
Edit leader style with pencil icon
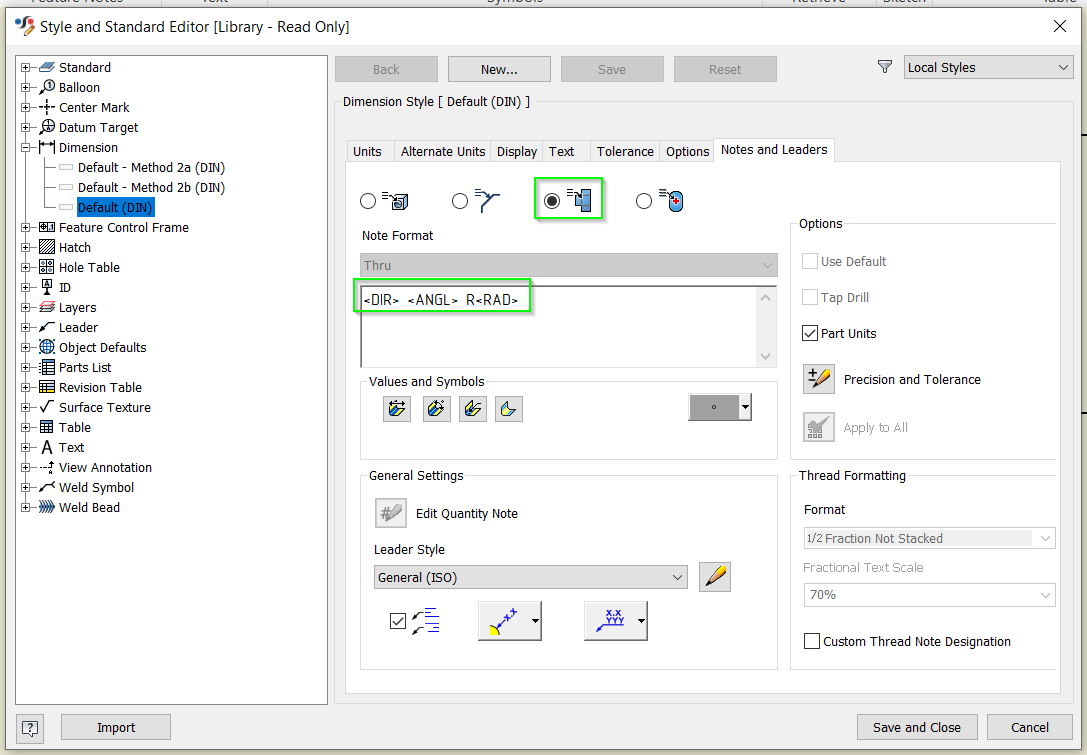[x=715, y=577]
